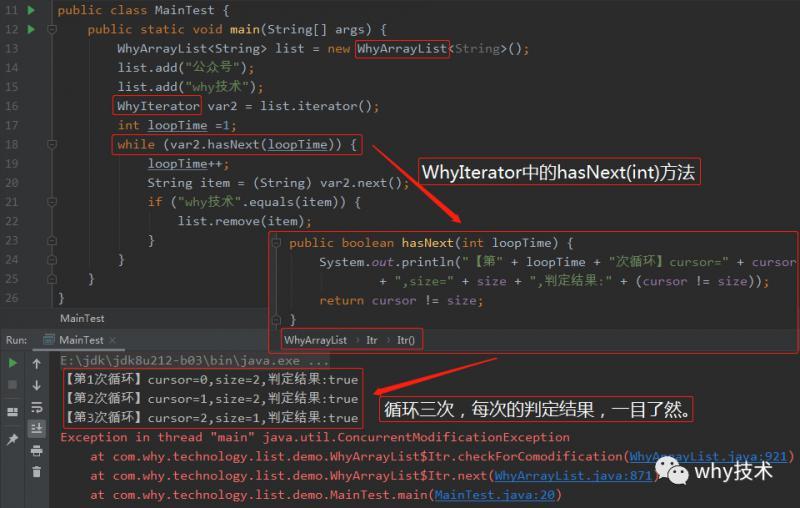Click WhyArrayList breadcrumb item
Viewport: 800px width, 508px height.
[315, 340]
